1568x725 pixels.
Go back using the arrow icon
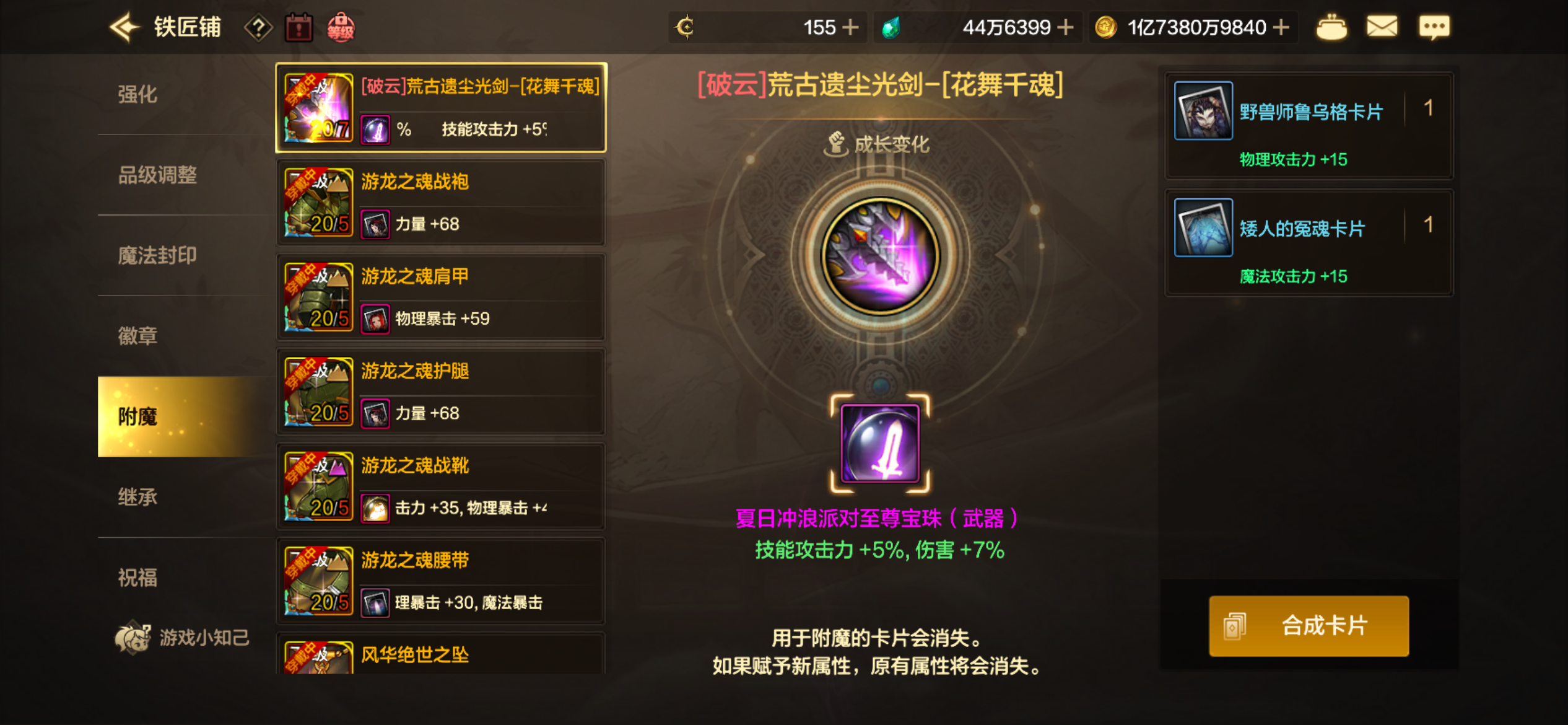(124, 27)
